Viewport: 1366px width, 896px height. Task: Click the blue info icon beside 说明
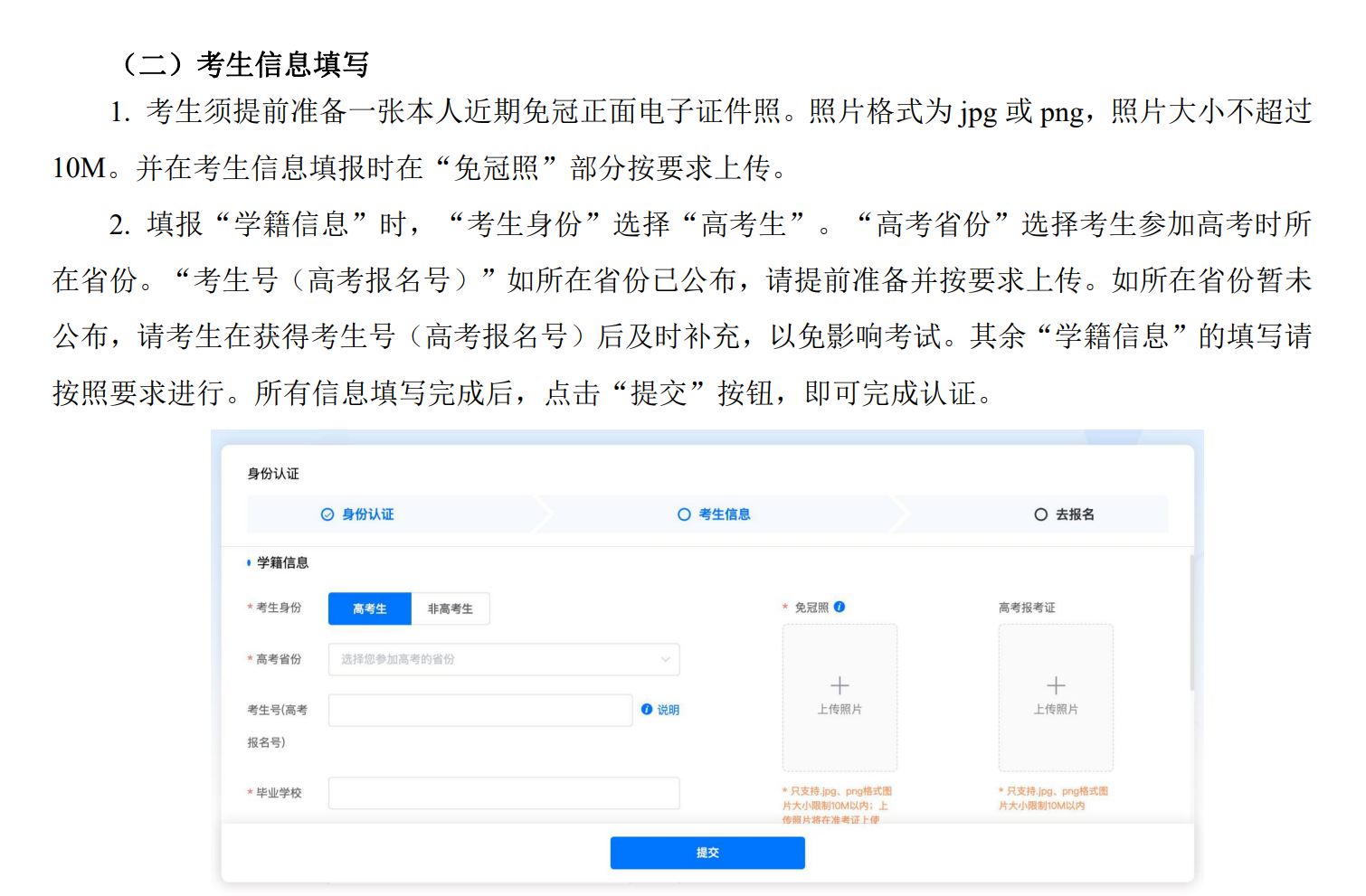coord(647,710)
